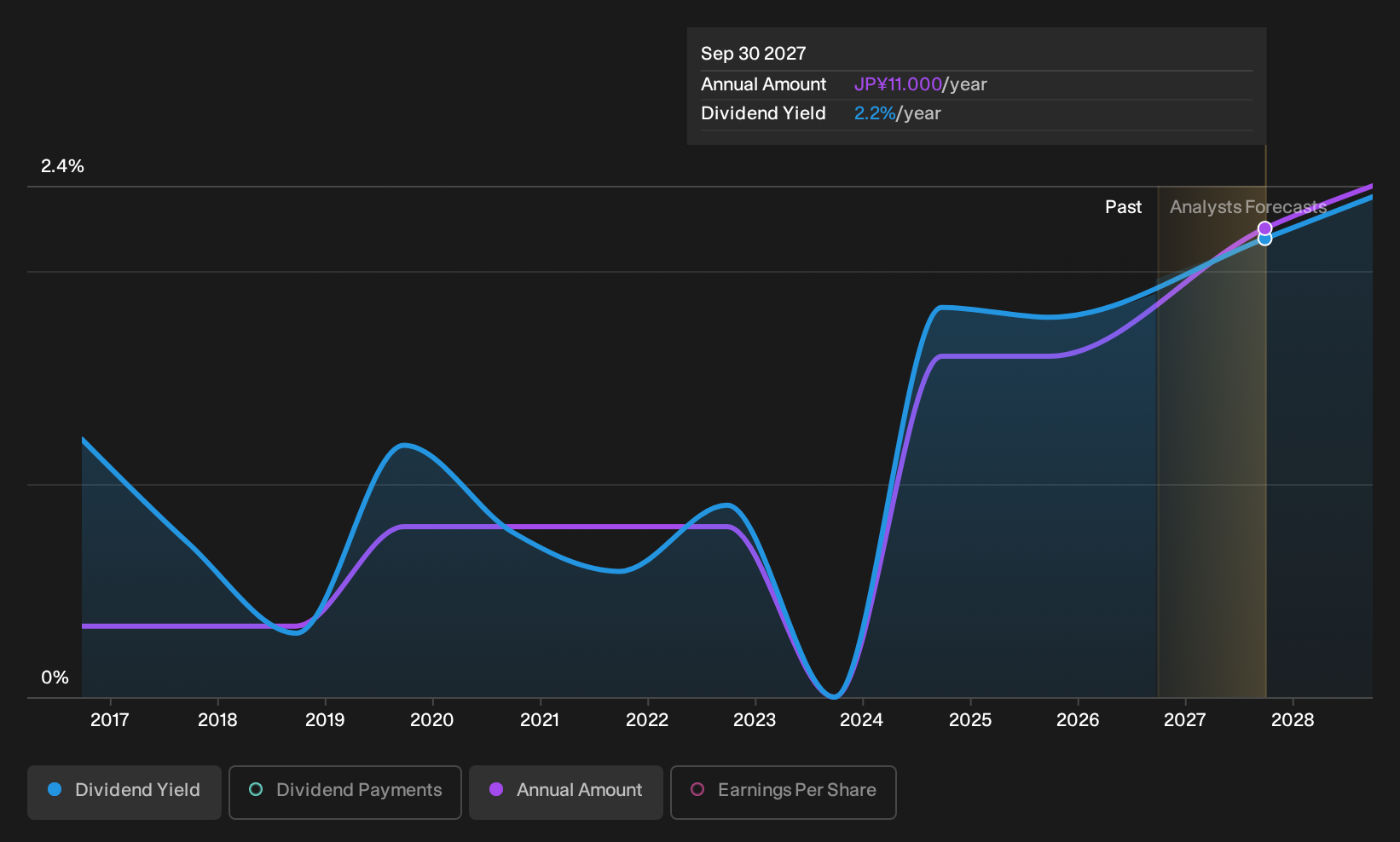The height and width of the screenshot is (842, 1400).
Task: Click the 0% y-axis label
Action: (55, 678)
